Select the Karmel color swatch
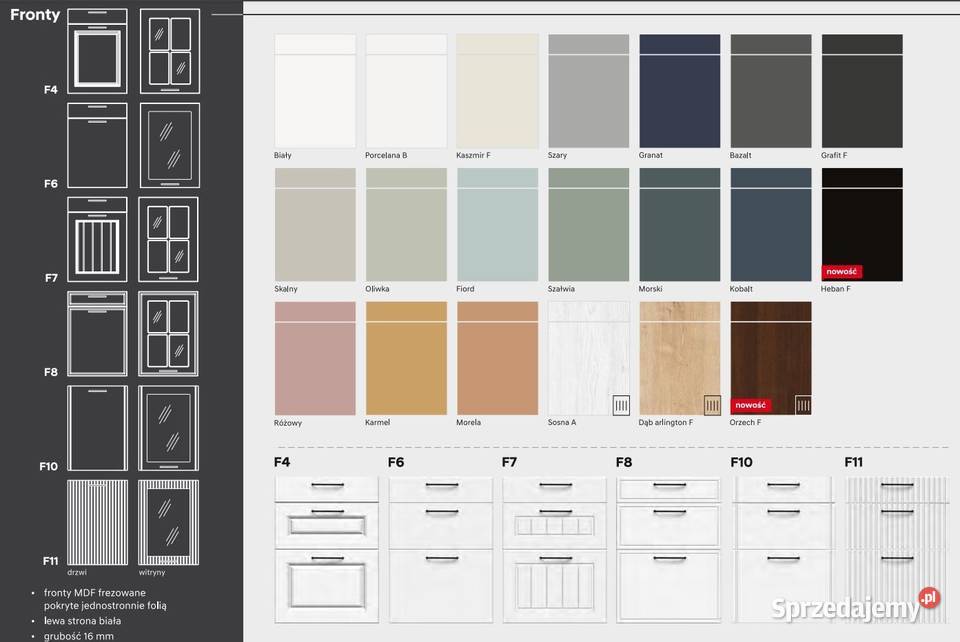This screenshot has width=960, height=642. (x=406, y=358)
